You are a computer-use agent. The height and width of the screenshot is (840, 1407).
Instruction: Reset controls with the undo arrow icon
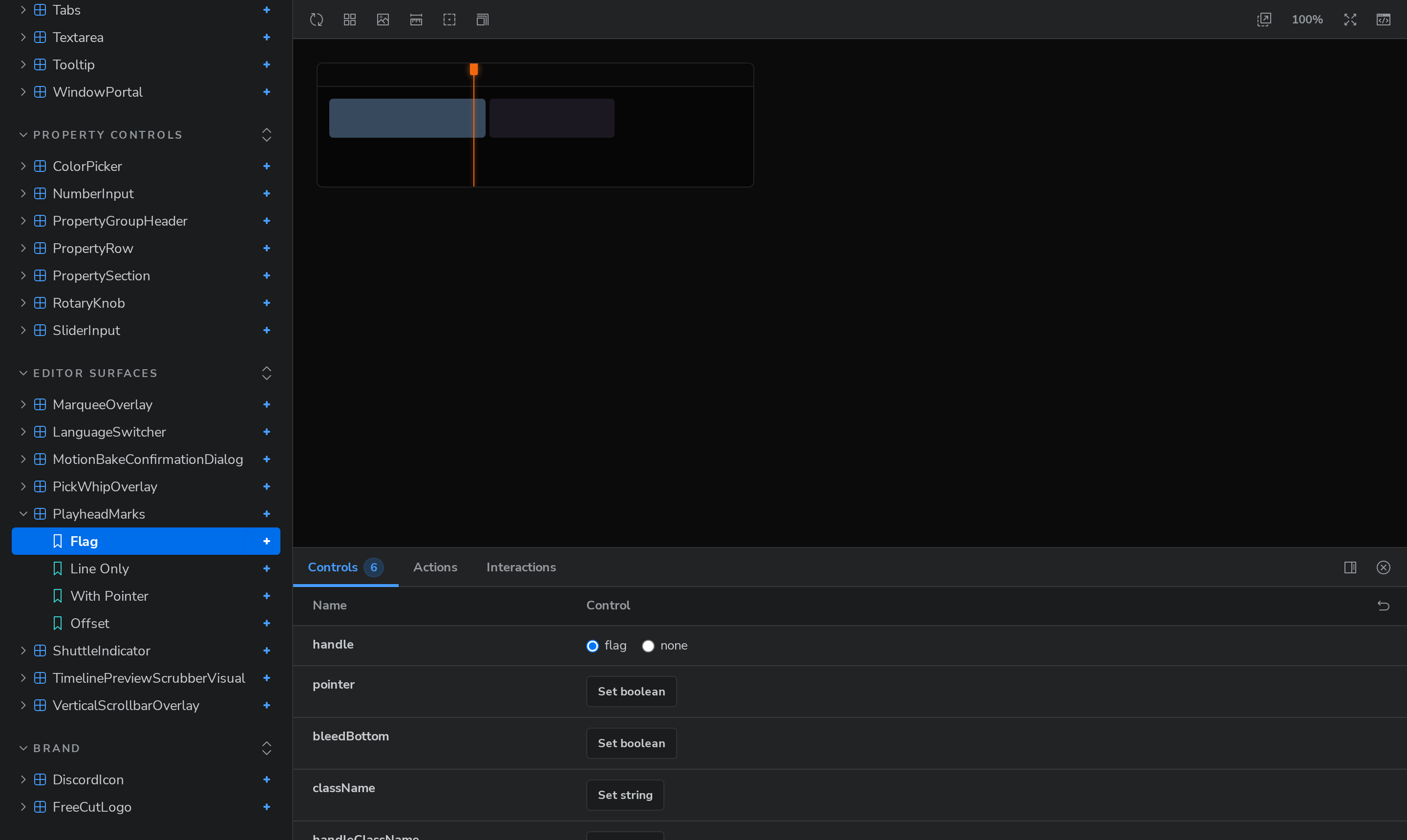[x=1383, y=606]
